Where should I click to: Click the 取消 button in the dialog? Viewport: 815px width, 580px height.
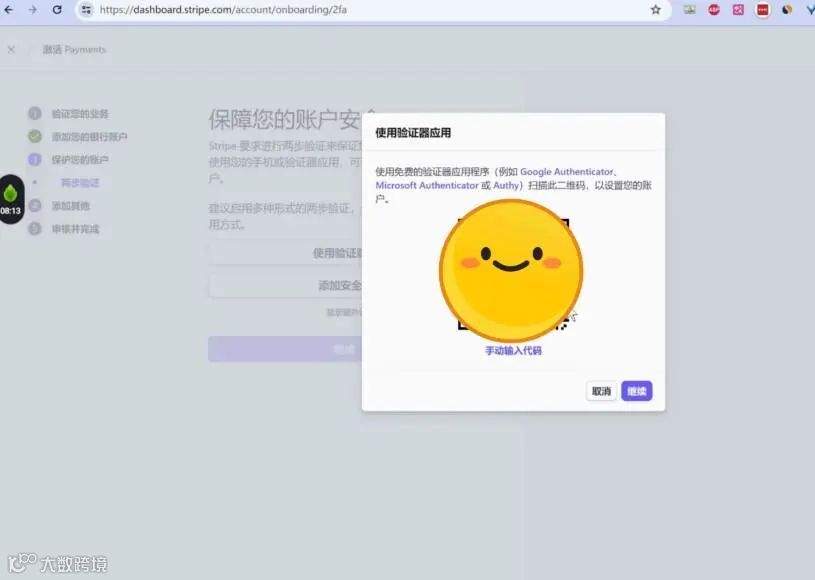pos(601,391)
